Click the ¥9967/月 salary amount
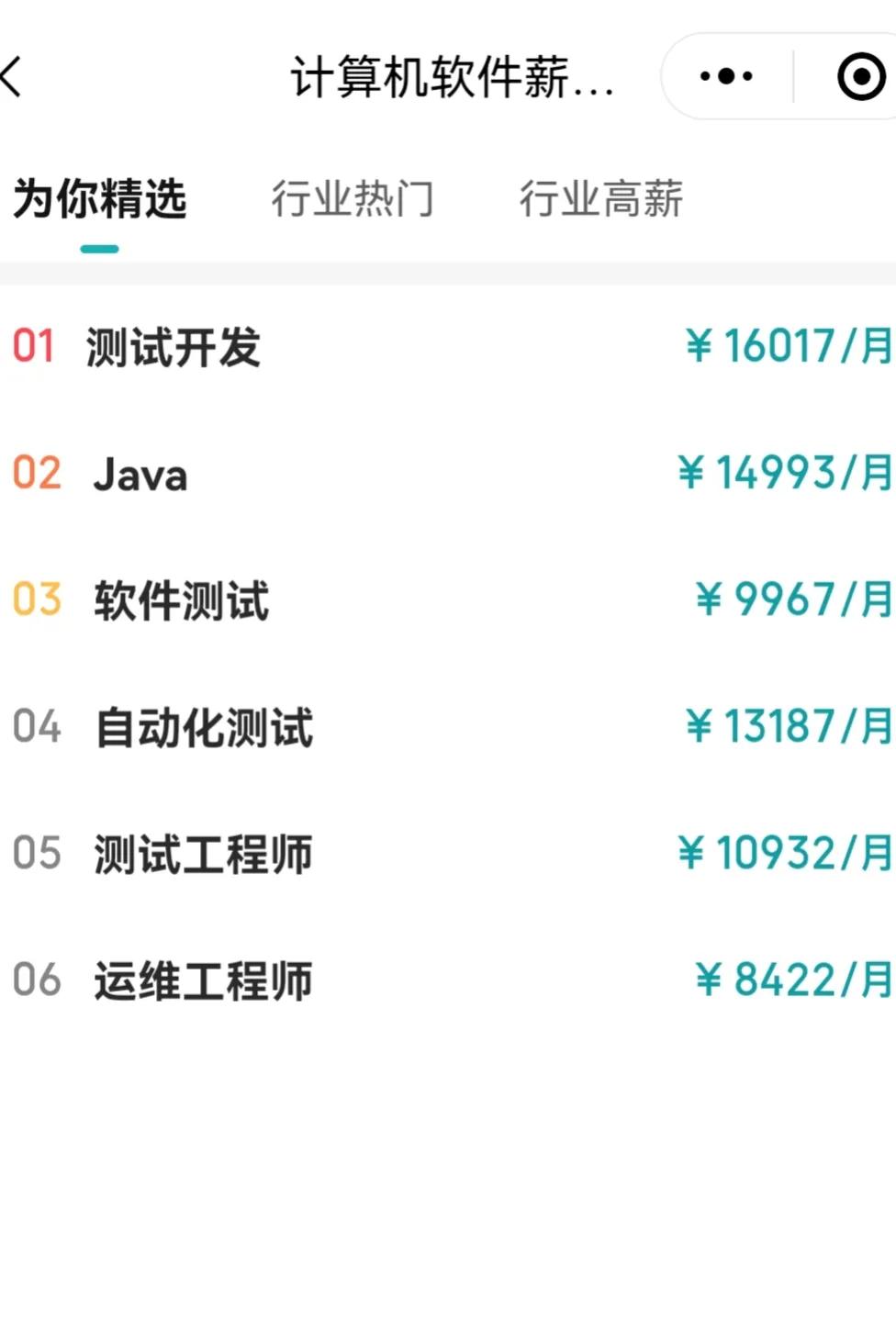 tap(793, 599)
